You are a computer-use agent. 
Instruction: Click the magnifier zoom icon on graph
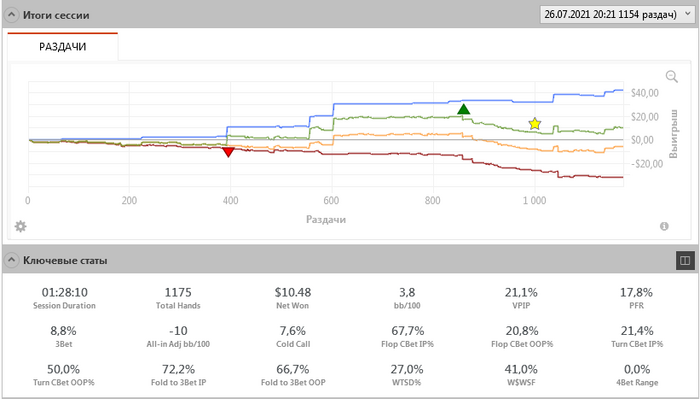[x=671, y=77]
